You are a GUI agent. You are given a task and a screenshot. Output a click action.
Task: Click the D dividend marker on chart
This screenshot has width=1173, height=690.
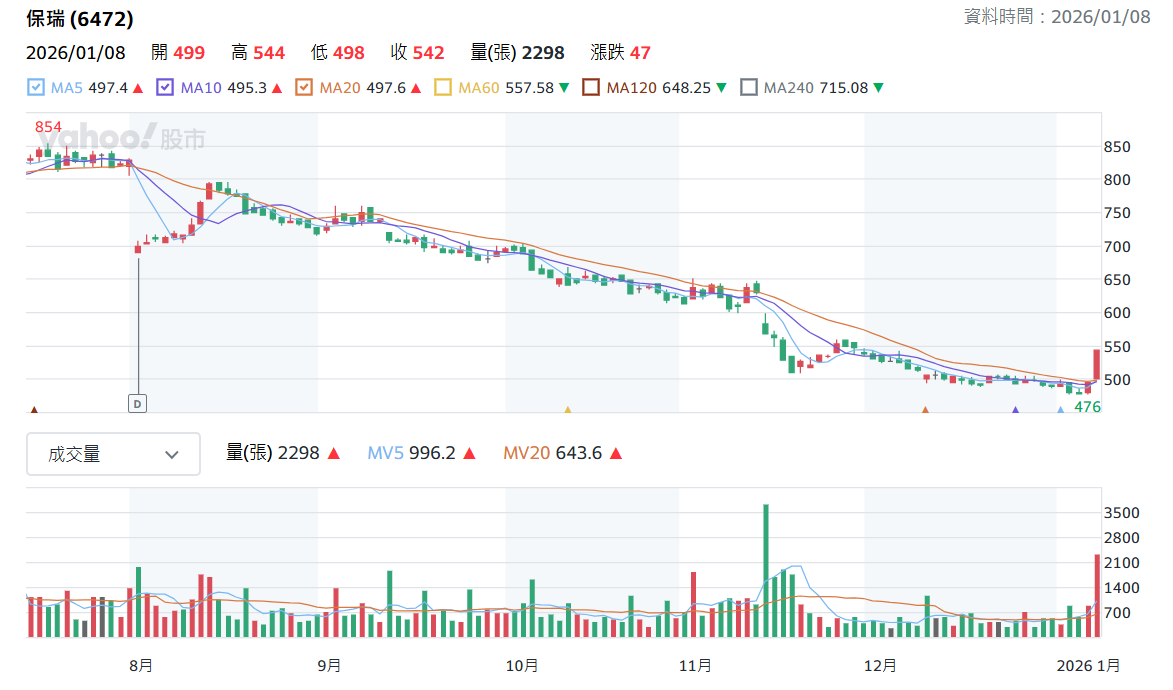138,403
